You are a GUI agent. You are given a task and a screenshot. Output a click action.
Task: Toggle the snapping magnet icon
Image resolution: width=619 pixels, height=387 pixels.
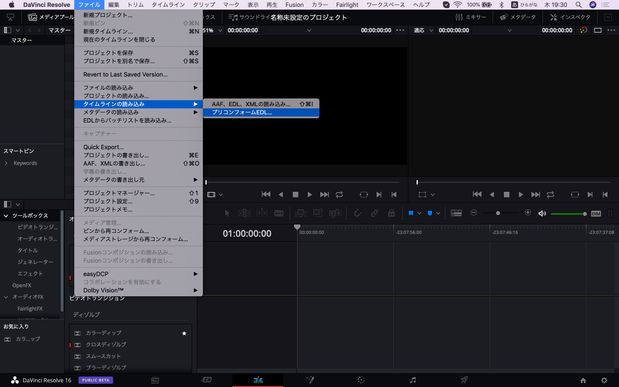coord(357,213)
